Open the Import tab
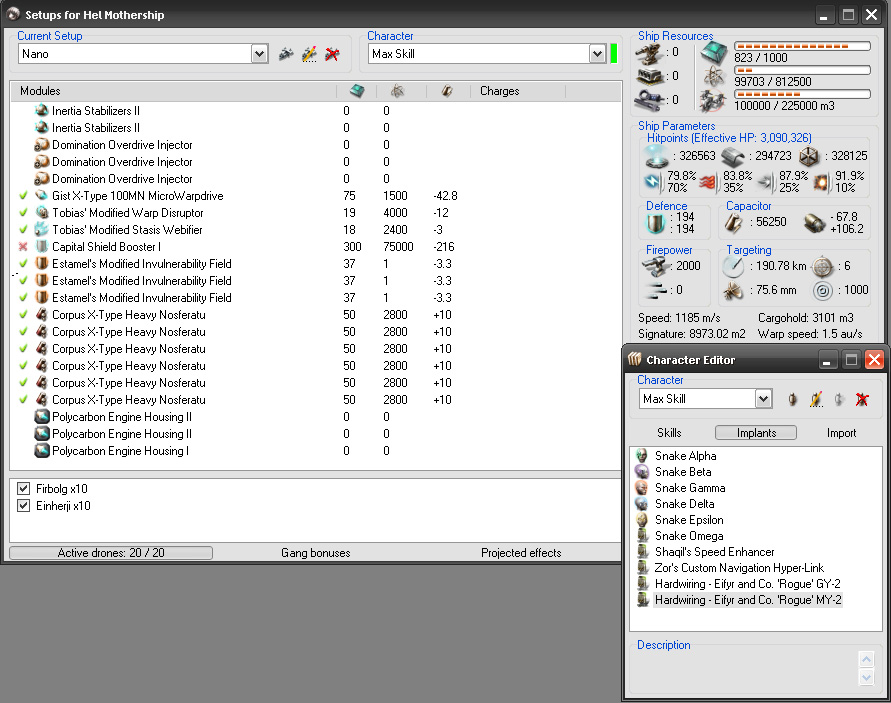This screenshot has height=703, width=891. click(841, 432)
